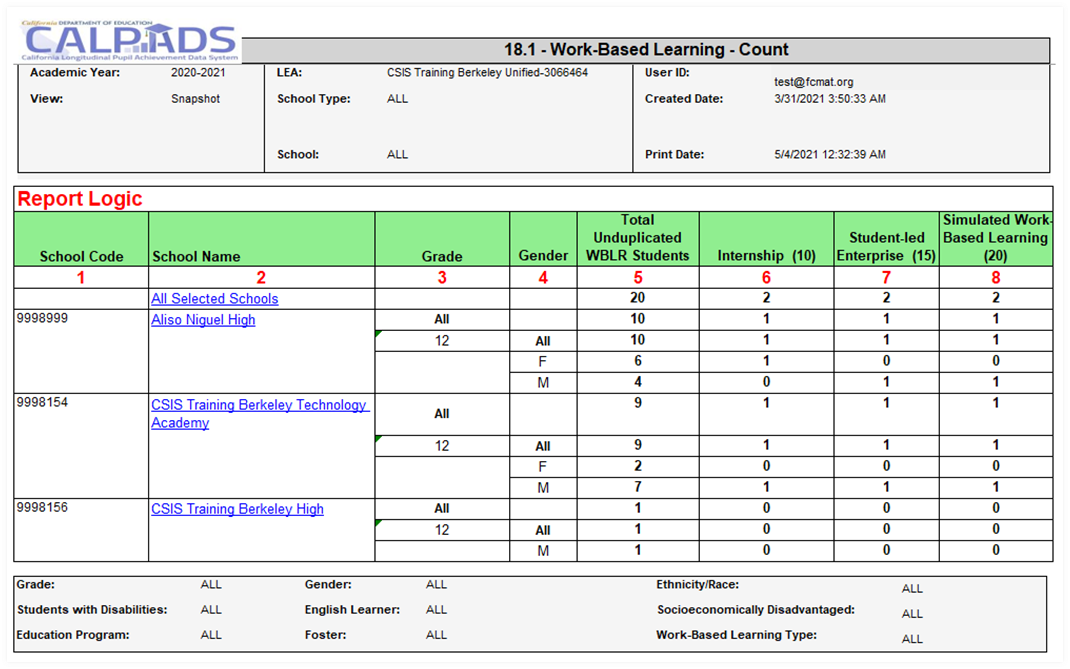Open the Aliso Niguel High link
Image resolution: width=1070 pixels, height=669 pixels.
point(203,320)
